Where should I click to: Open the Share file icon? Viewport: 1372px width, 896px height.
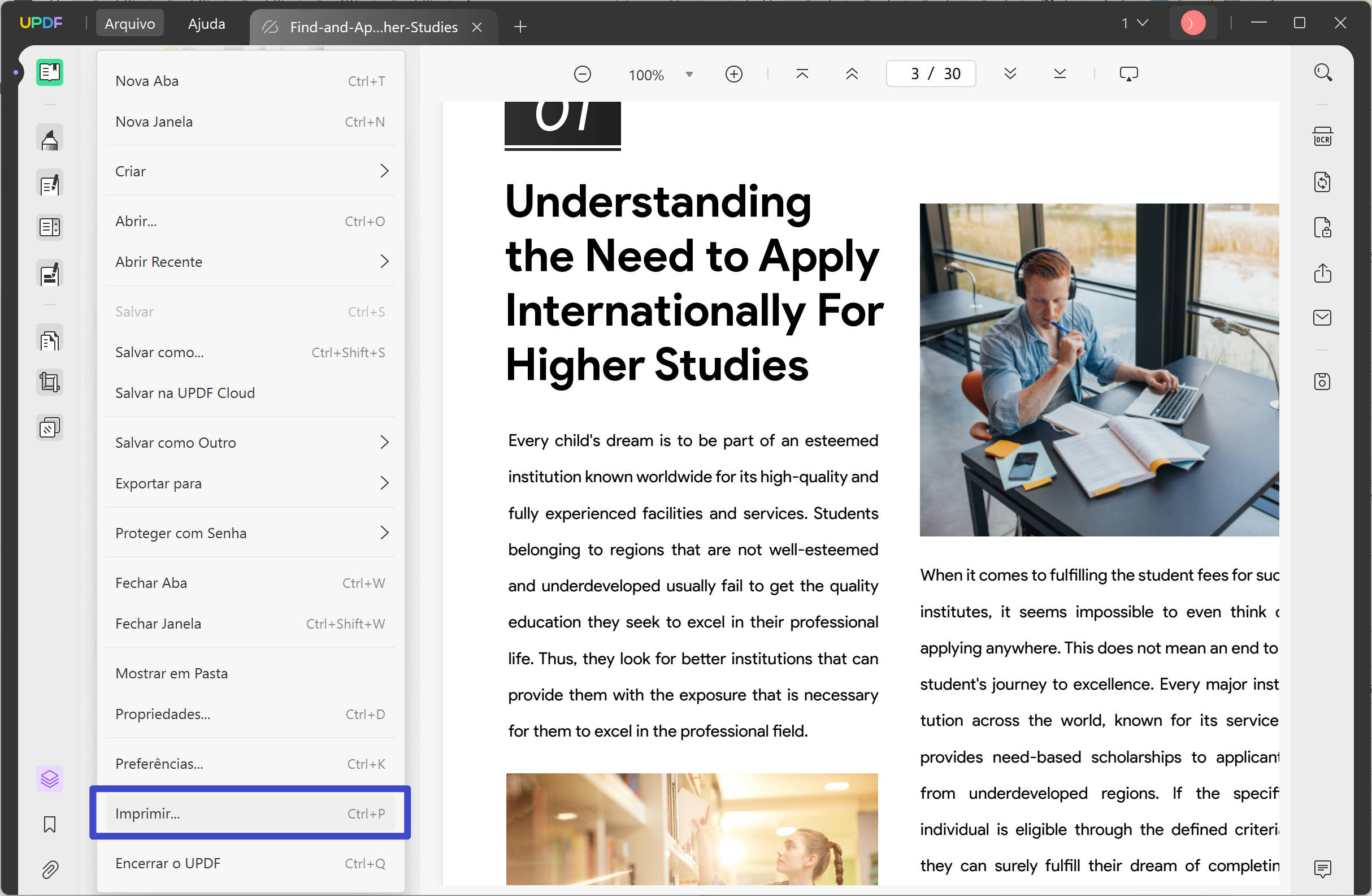pos(1322,272)
